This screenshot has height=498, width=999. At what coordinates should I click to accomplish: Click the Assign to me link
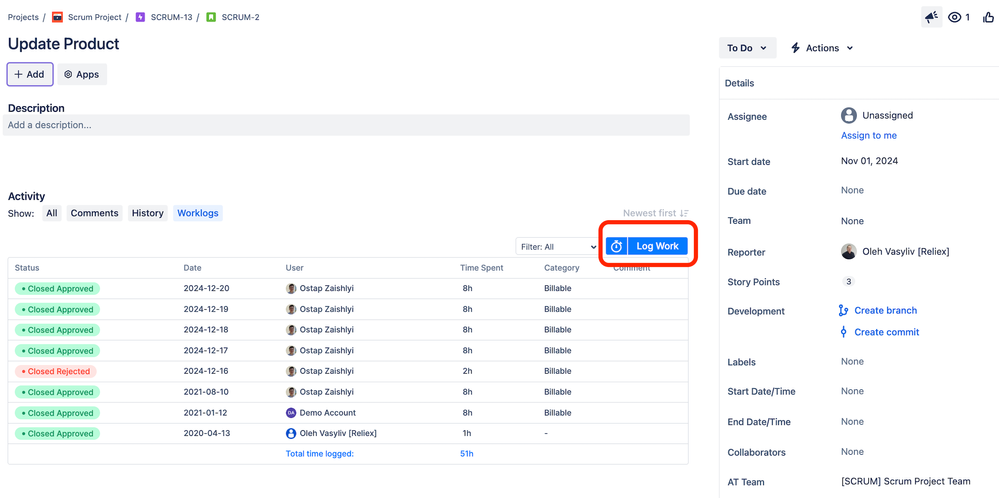tap(868, 136)
